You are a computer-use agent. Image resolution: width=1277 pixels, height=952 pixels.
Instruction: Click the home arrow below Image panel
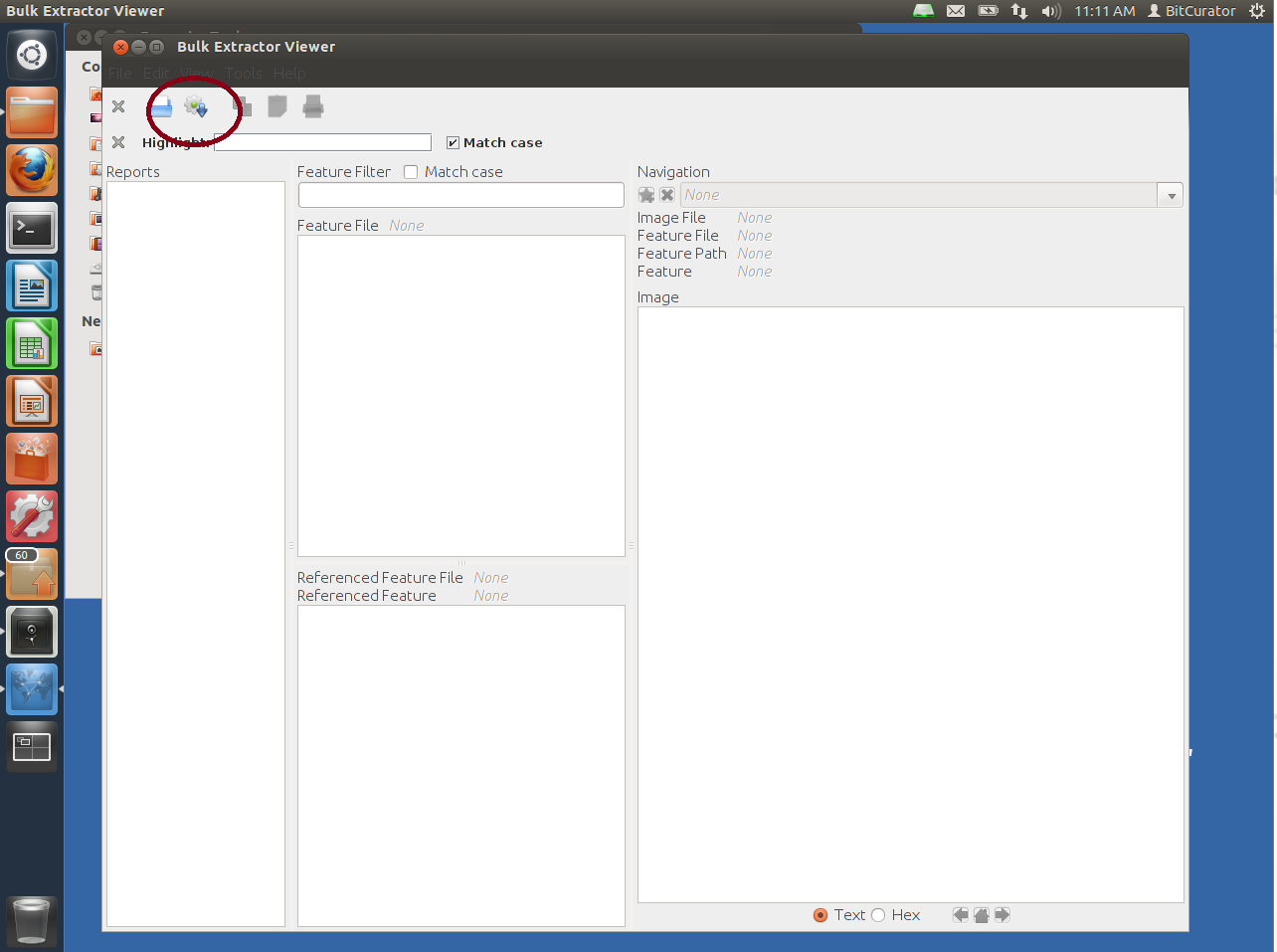tap(982, 915)
